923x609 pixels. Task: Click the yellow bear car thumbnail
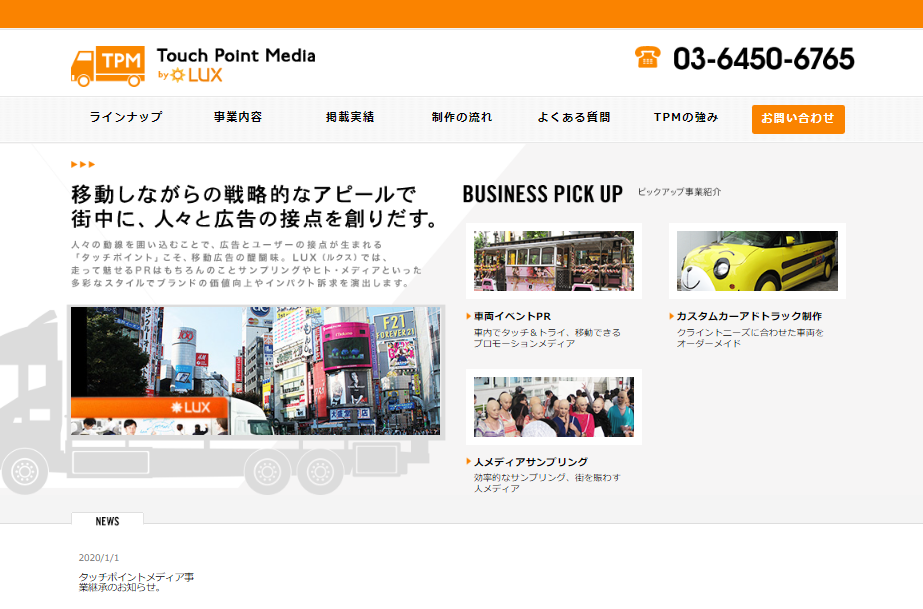pyautogui.click(x=757, y=261)
